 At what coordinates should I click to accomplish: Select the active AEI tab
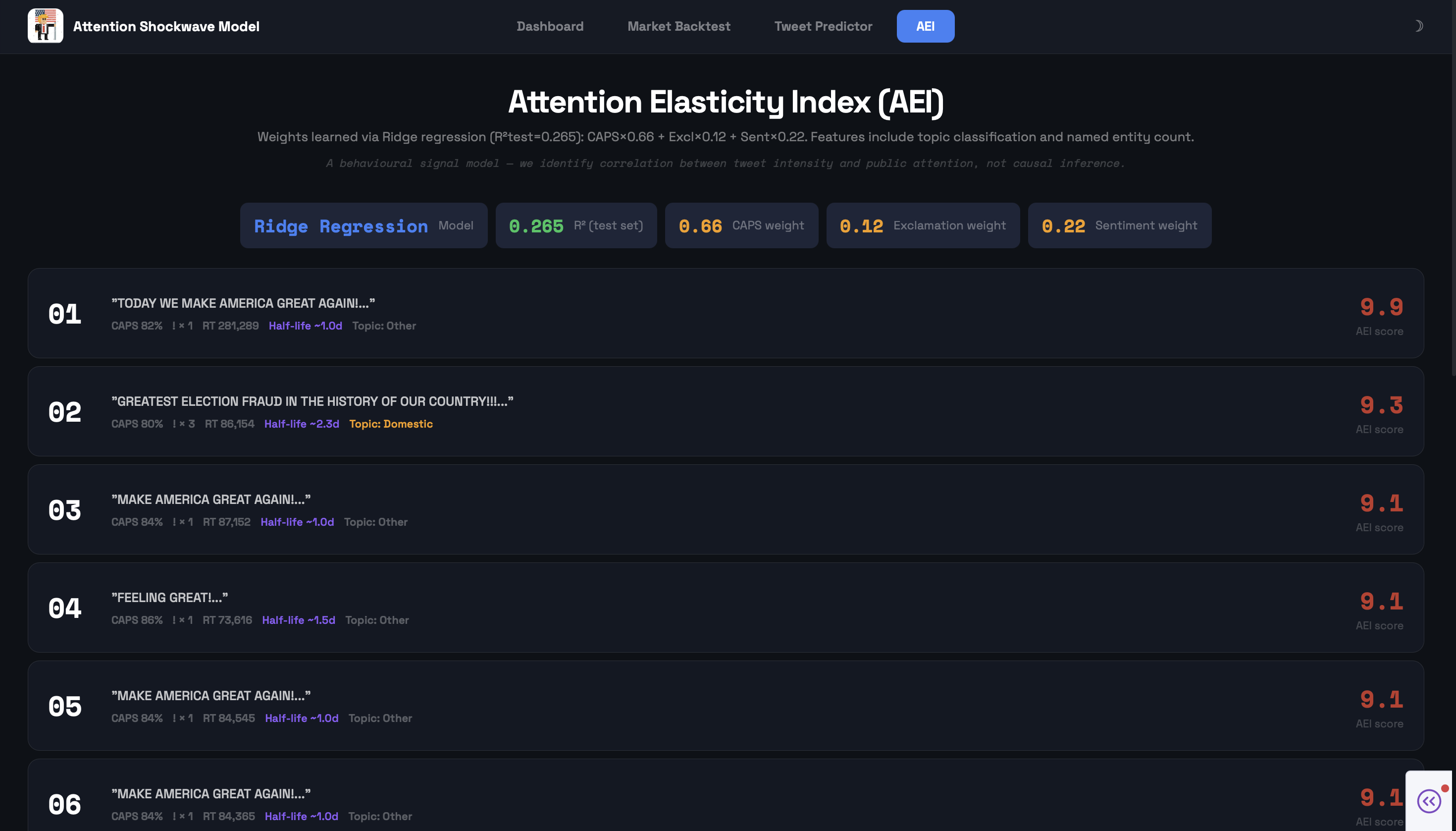[x=925, y=26]
